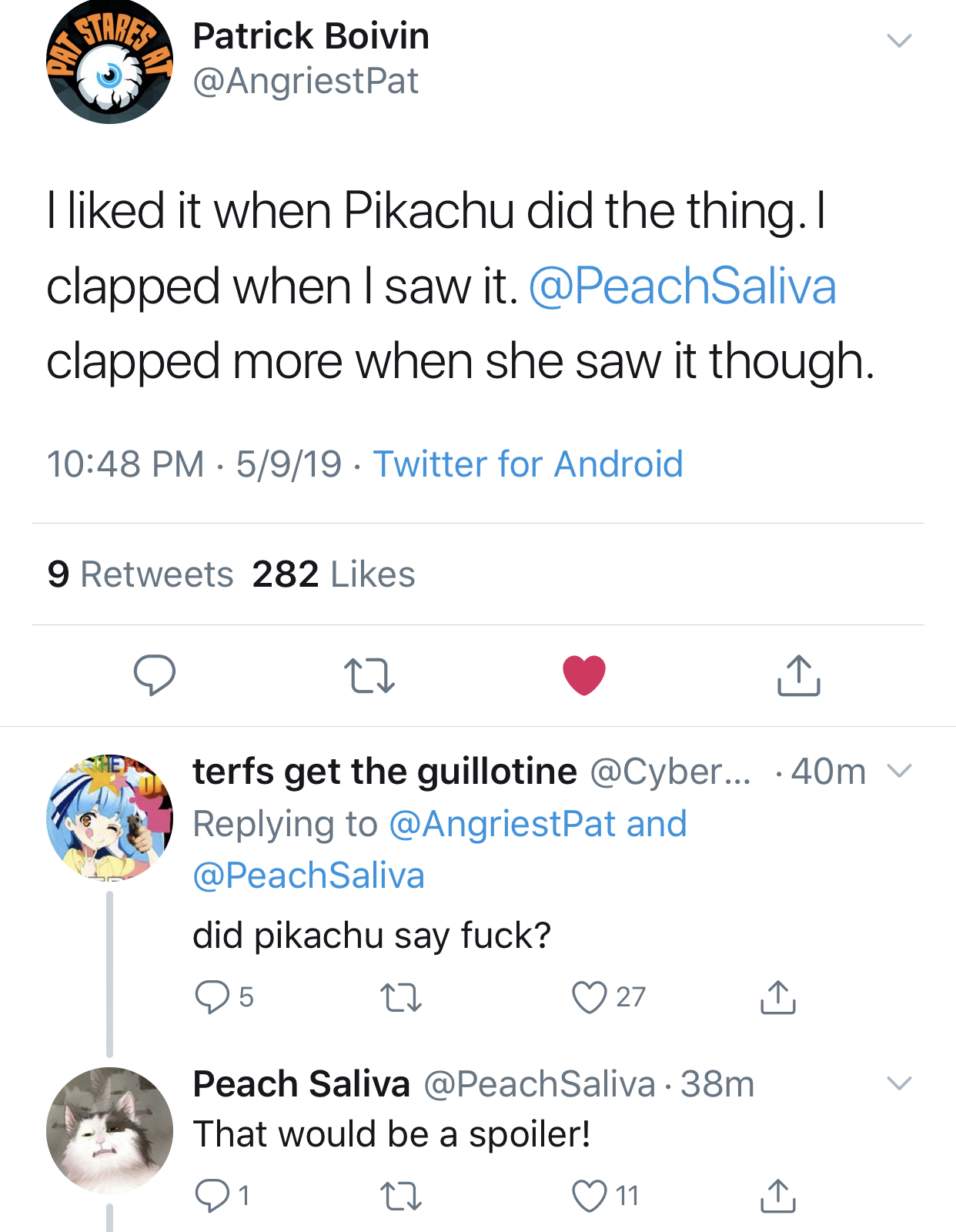Reply to Patrick Boivin's main tweet
This screenshot has height=1232, width=956.
[x=155, y=675]
